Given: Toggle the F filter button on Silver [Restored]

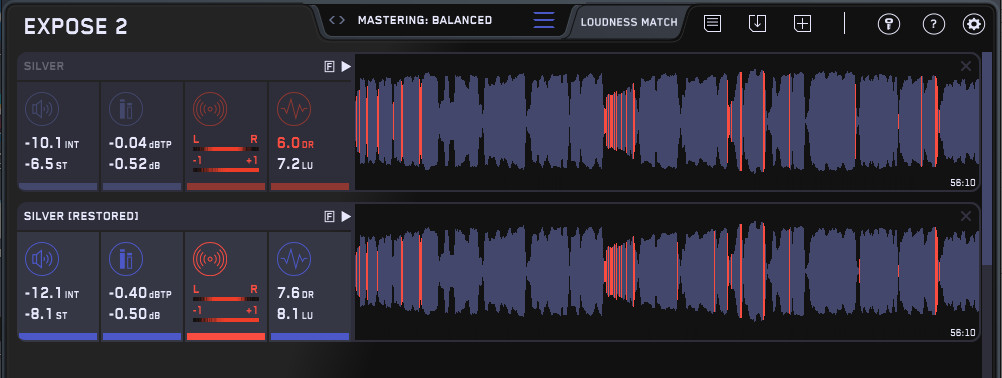Looking at the screenshot, I should tap(330, 216).
